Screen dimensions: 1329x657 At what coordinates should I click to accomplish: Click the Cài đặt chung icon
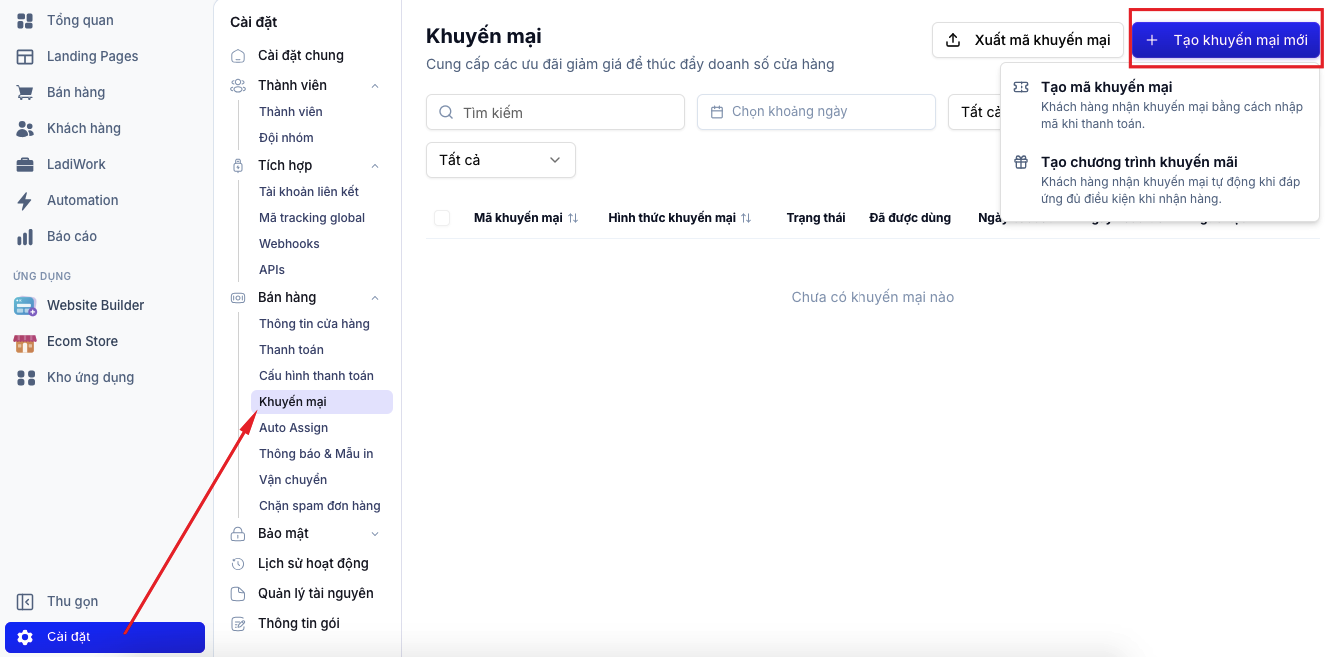coord(238,55)
